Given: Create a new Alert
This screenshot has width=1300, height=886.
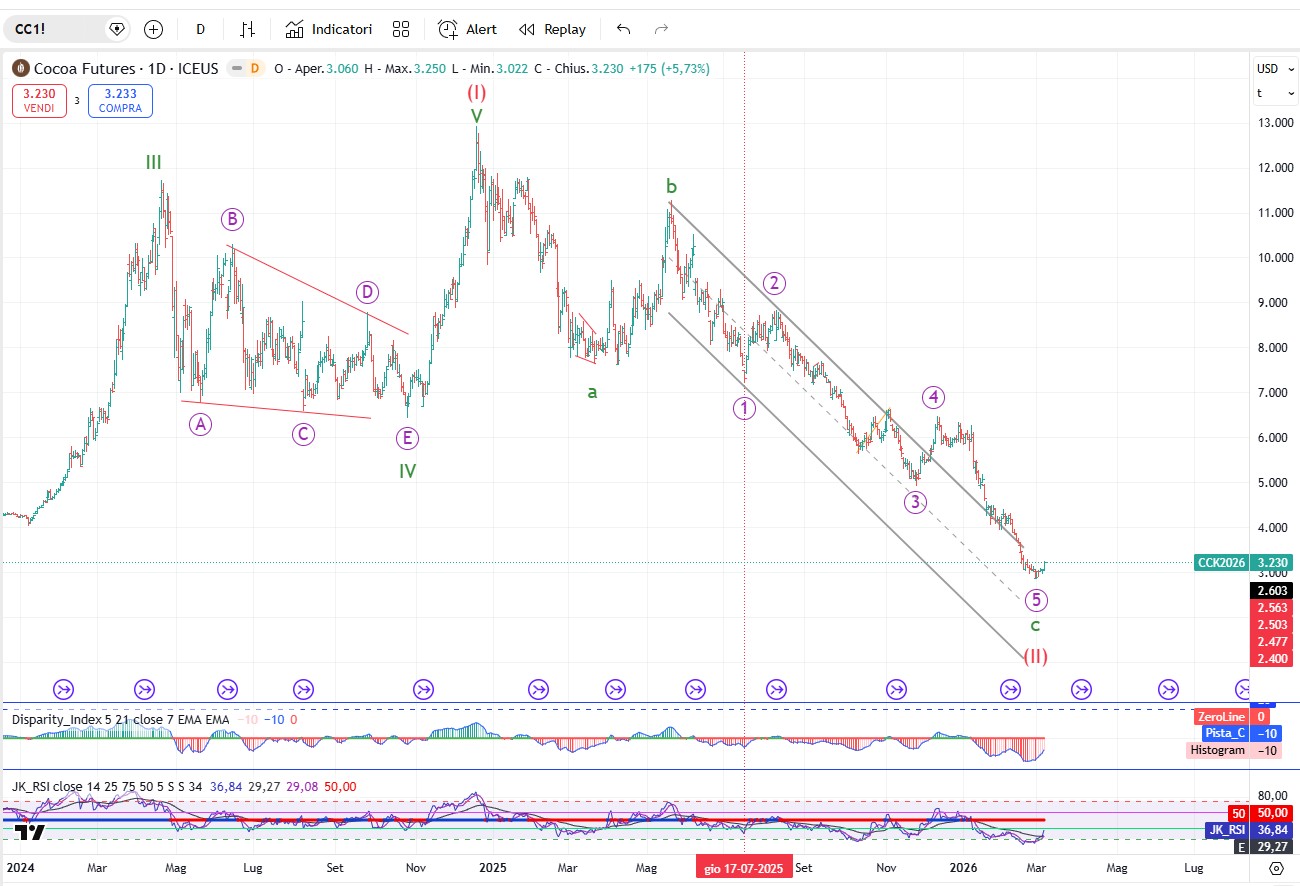Looking at the screenshot, I should [x=467, y=29].
